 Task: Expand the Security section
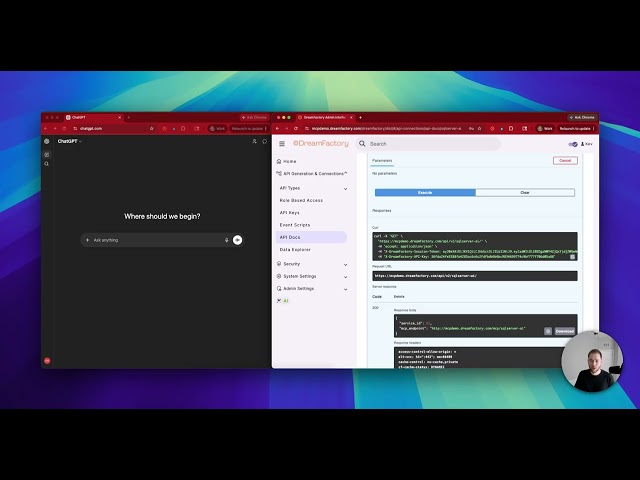point(312,264)
